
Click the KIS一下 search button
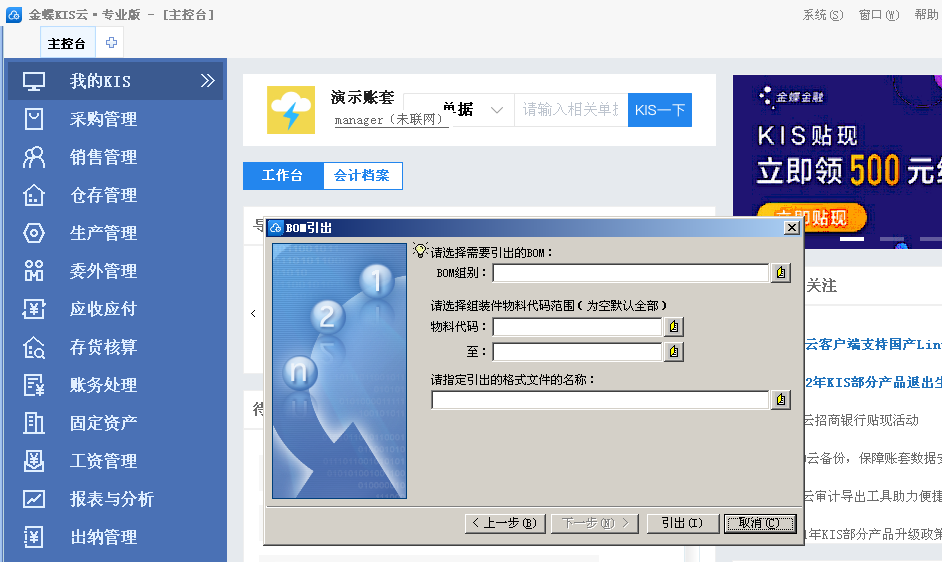pos(659,110)
